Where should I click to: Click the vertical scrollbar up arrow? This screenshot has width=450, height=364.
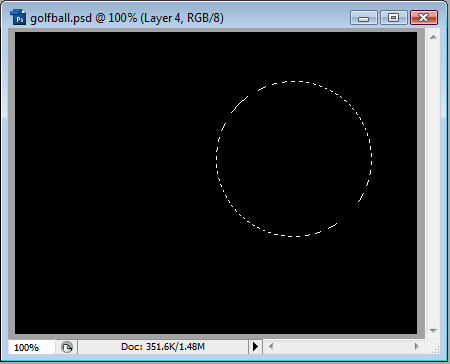click(x=433, y=37)
